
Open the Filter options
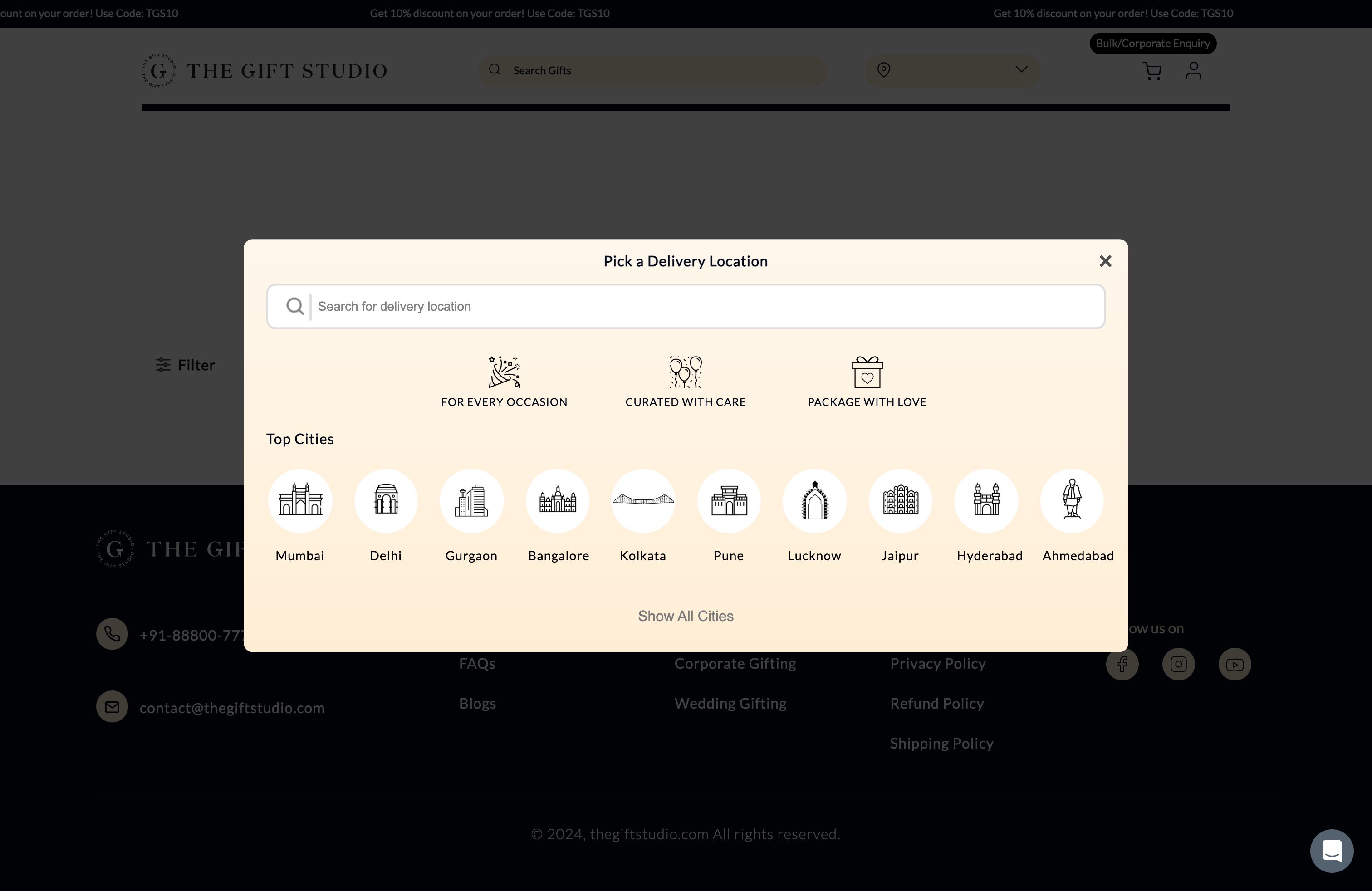pyautogui.click(x=186, y=365)
